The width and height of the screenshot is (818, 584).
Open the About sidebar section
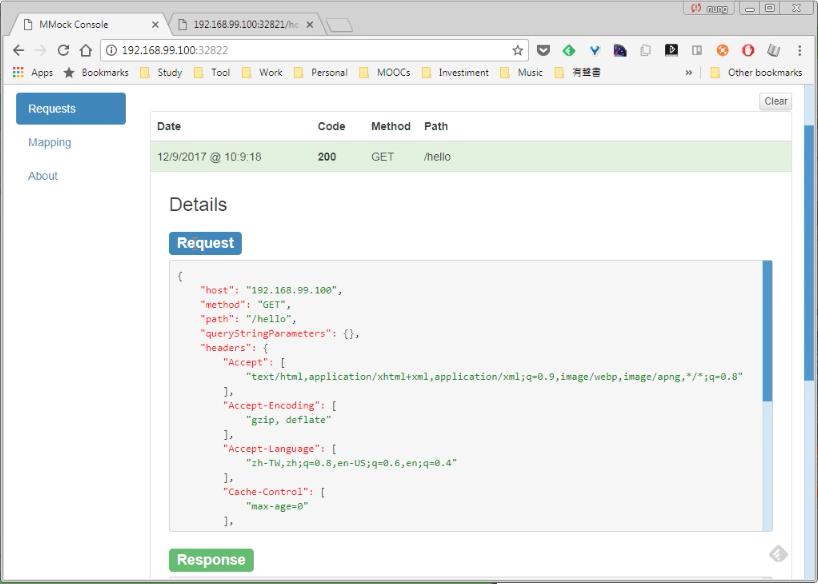coord(43,176)
